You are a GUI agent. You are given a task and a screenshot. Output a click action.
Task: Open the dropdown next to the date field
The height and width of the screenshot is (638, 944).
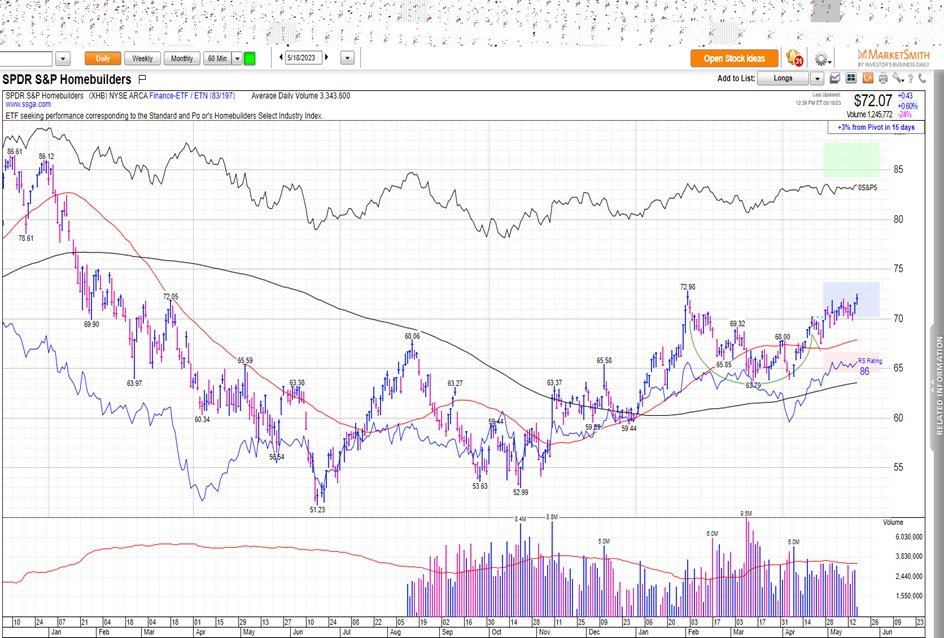[x=347, y=58]
